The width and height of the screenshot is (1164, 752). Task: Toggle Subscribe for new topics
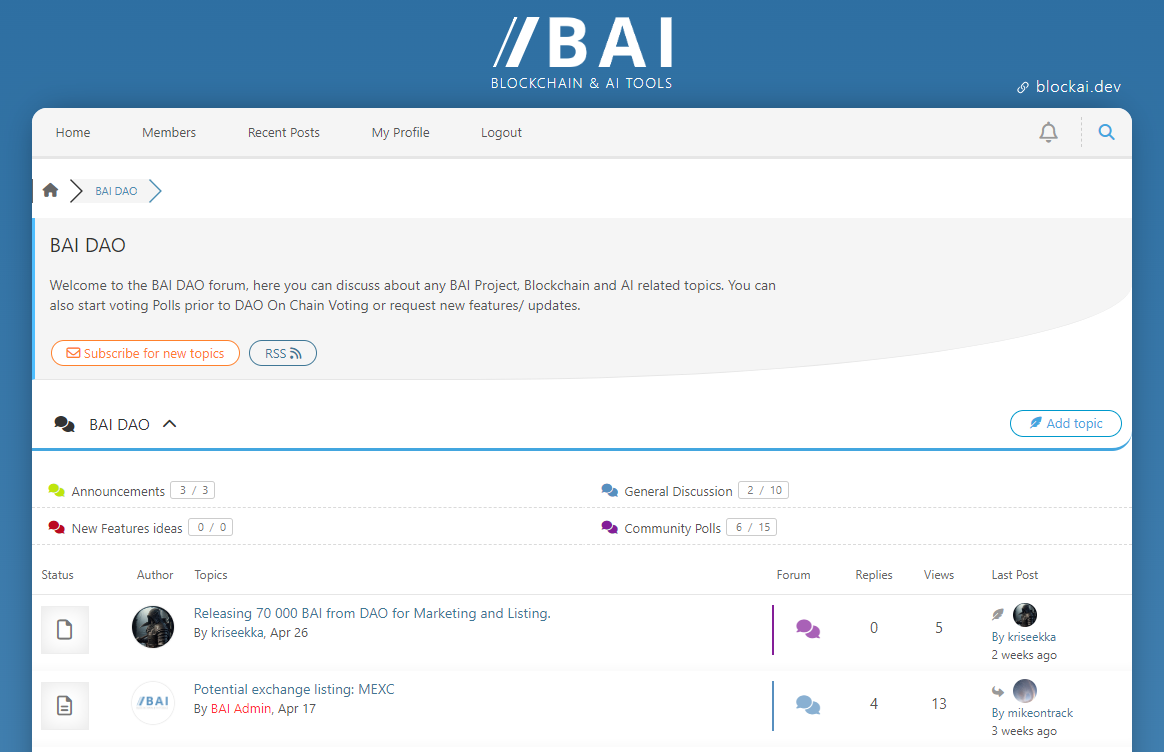145,353
